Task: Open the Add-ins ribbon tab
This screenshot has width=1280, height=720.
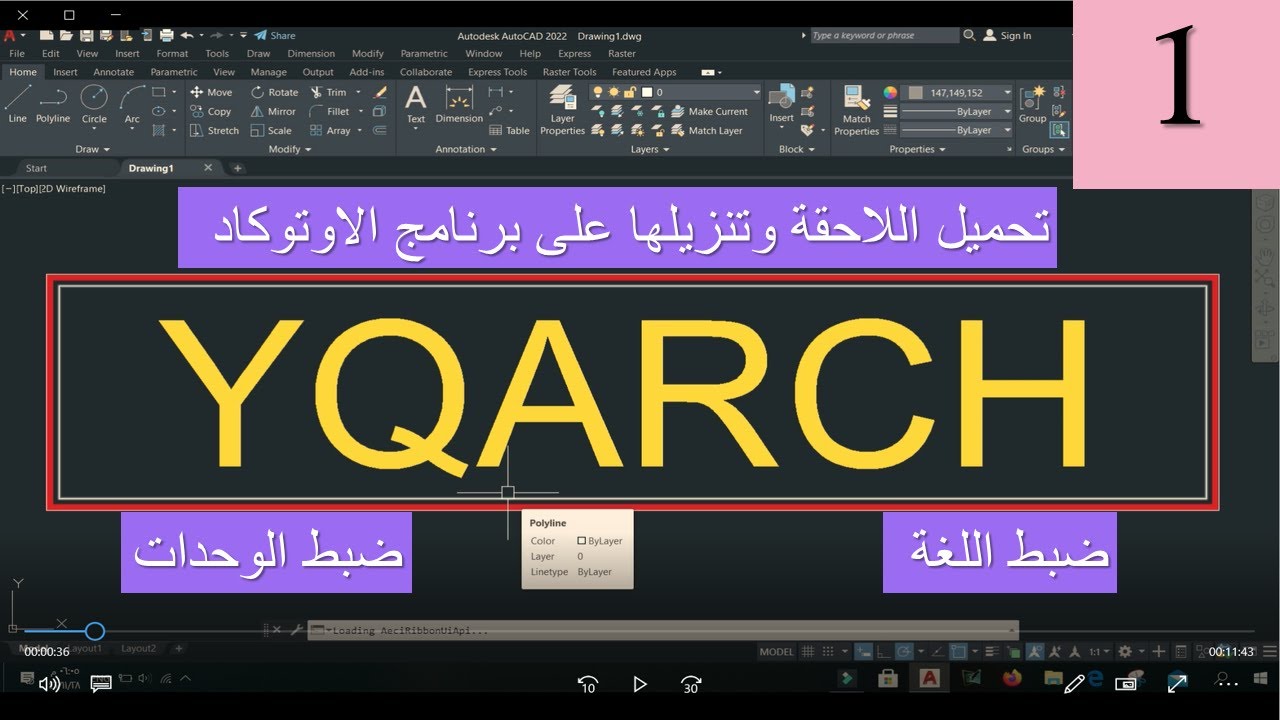Action: coord(367,72)
